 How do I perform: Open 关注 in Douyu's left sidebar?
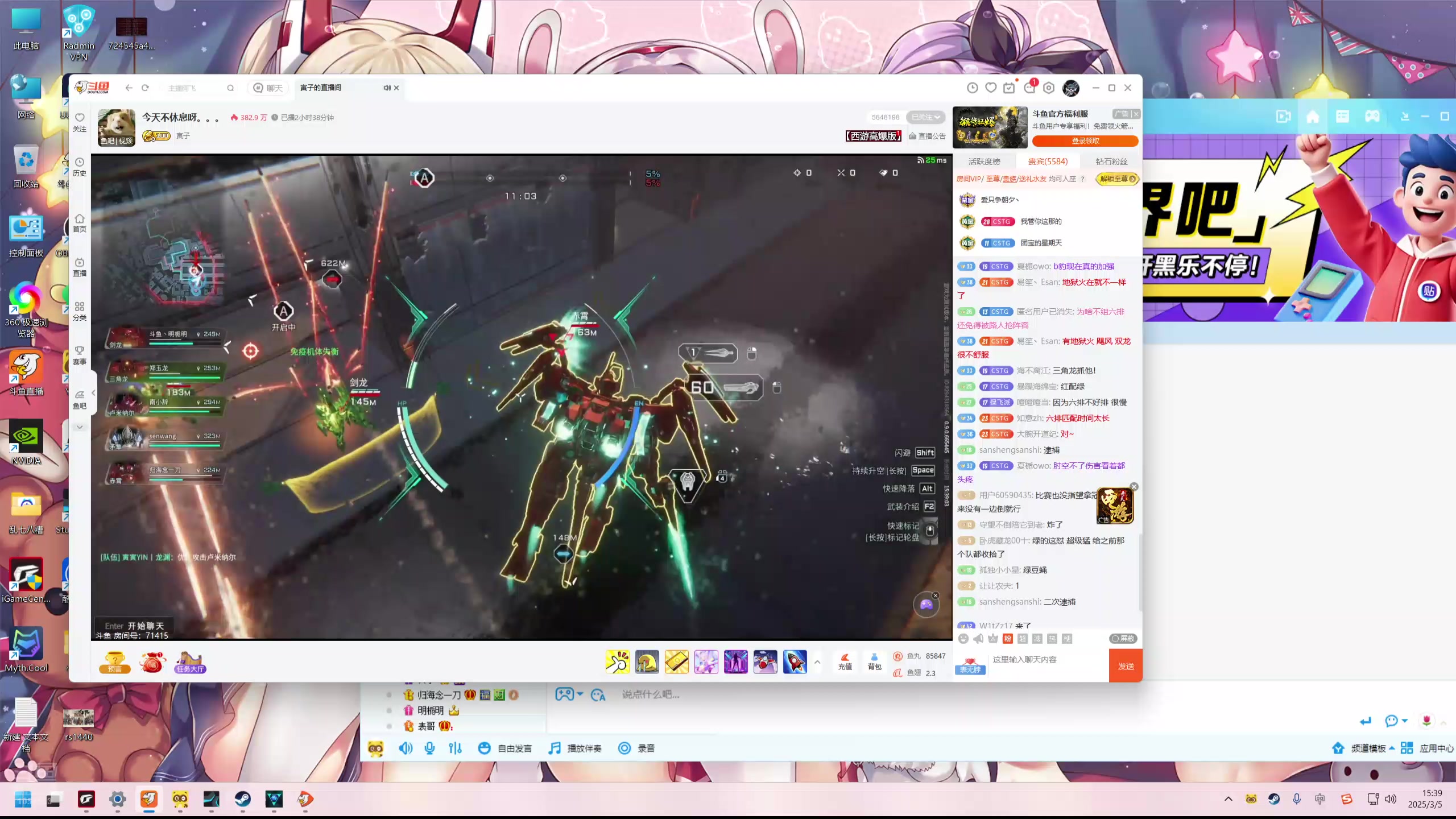pyautogui.click(x=80, y=122)
